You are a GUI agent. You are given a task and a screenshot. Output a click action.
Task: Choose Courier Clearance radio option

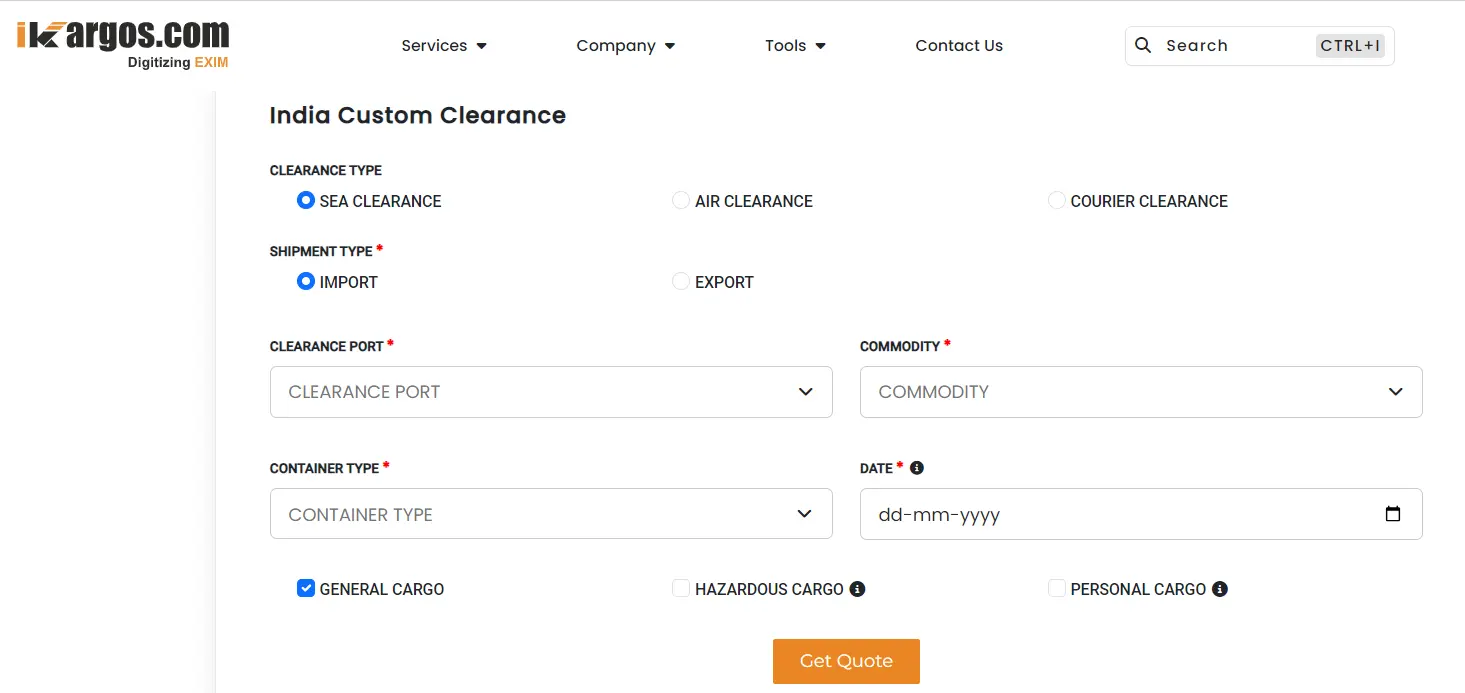click(x=1056, y=201)
